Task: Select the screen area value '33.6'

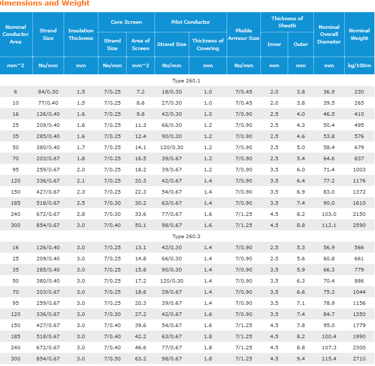Action: (140, 214)
